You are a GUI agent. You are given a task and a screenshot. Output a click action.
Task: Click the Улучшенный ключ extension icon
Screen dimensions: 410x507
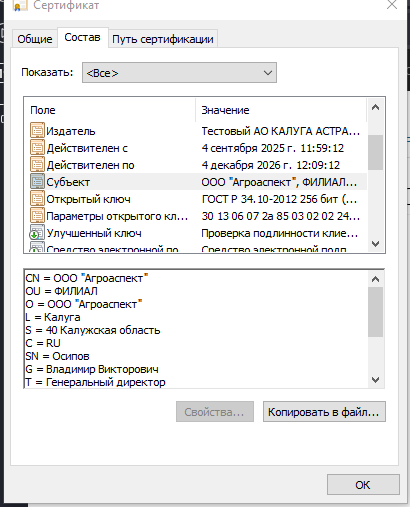click(x=37, y=233)
